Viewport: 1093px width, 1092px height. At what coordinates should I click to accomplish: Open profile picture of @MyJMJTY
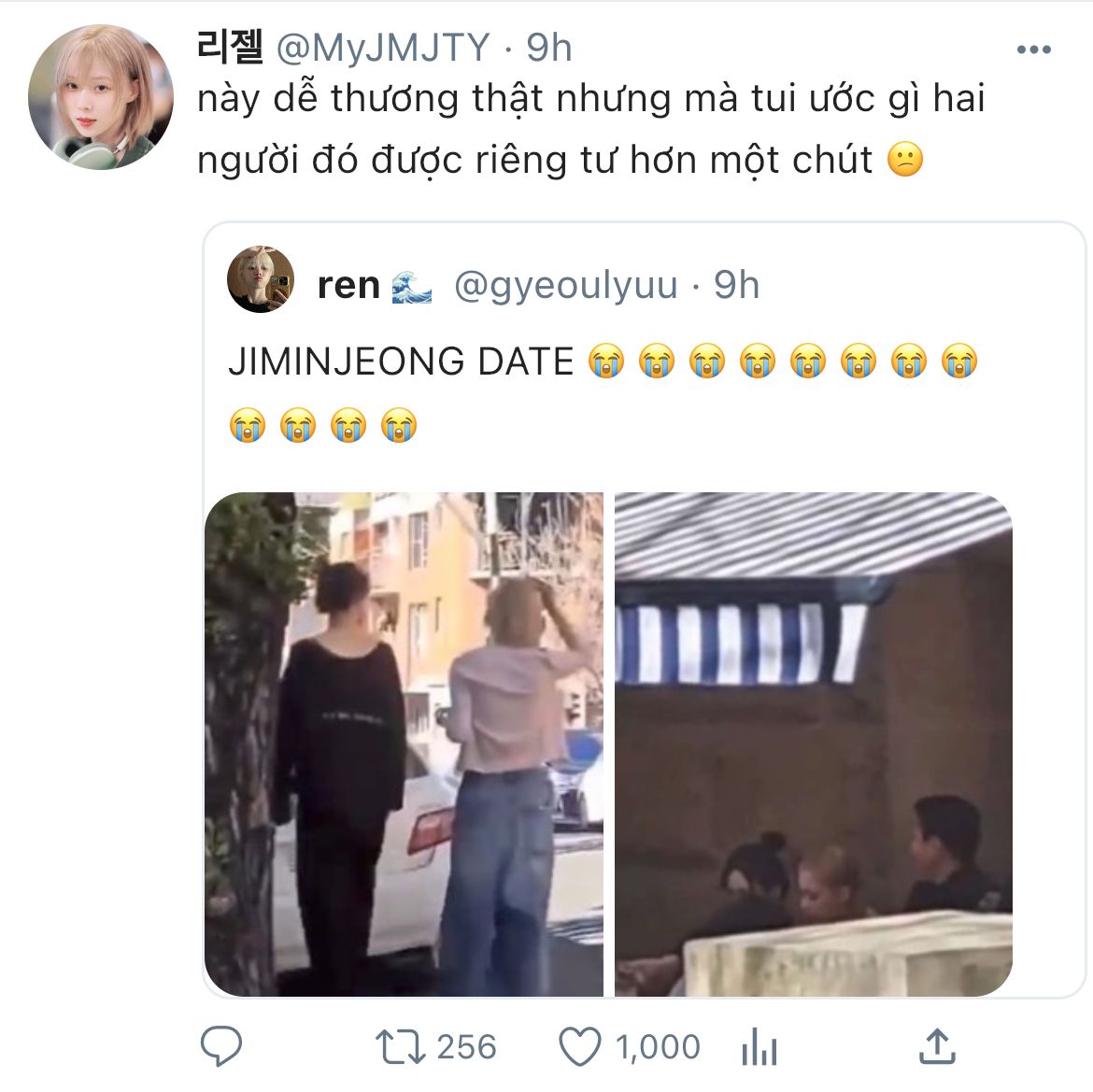pos(101,97)
